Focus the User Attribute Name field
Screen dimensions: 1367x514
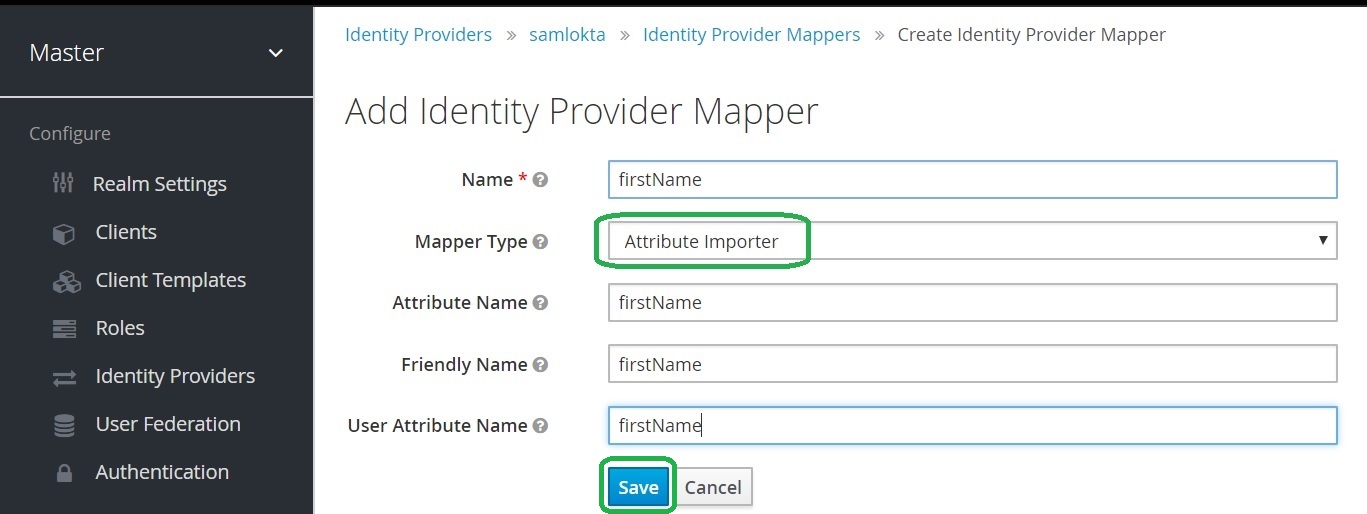(x=972, y=425)
